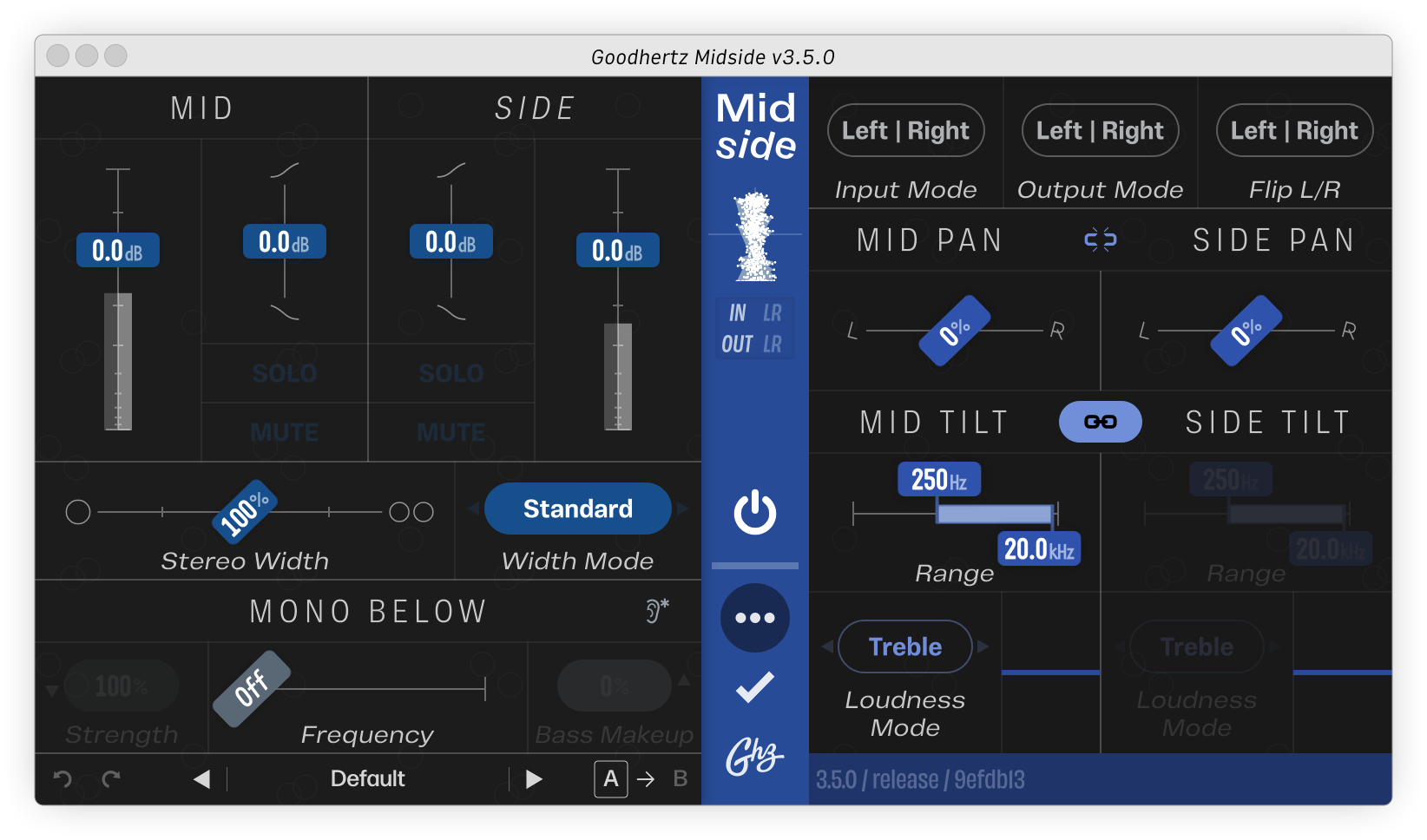Image resolution: width=1427 pixels, height=840 pixels.
Task: Solo the Side channel
Action: 451,373
